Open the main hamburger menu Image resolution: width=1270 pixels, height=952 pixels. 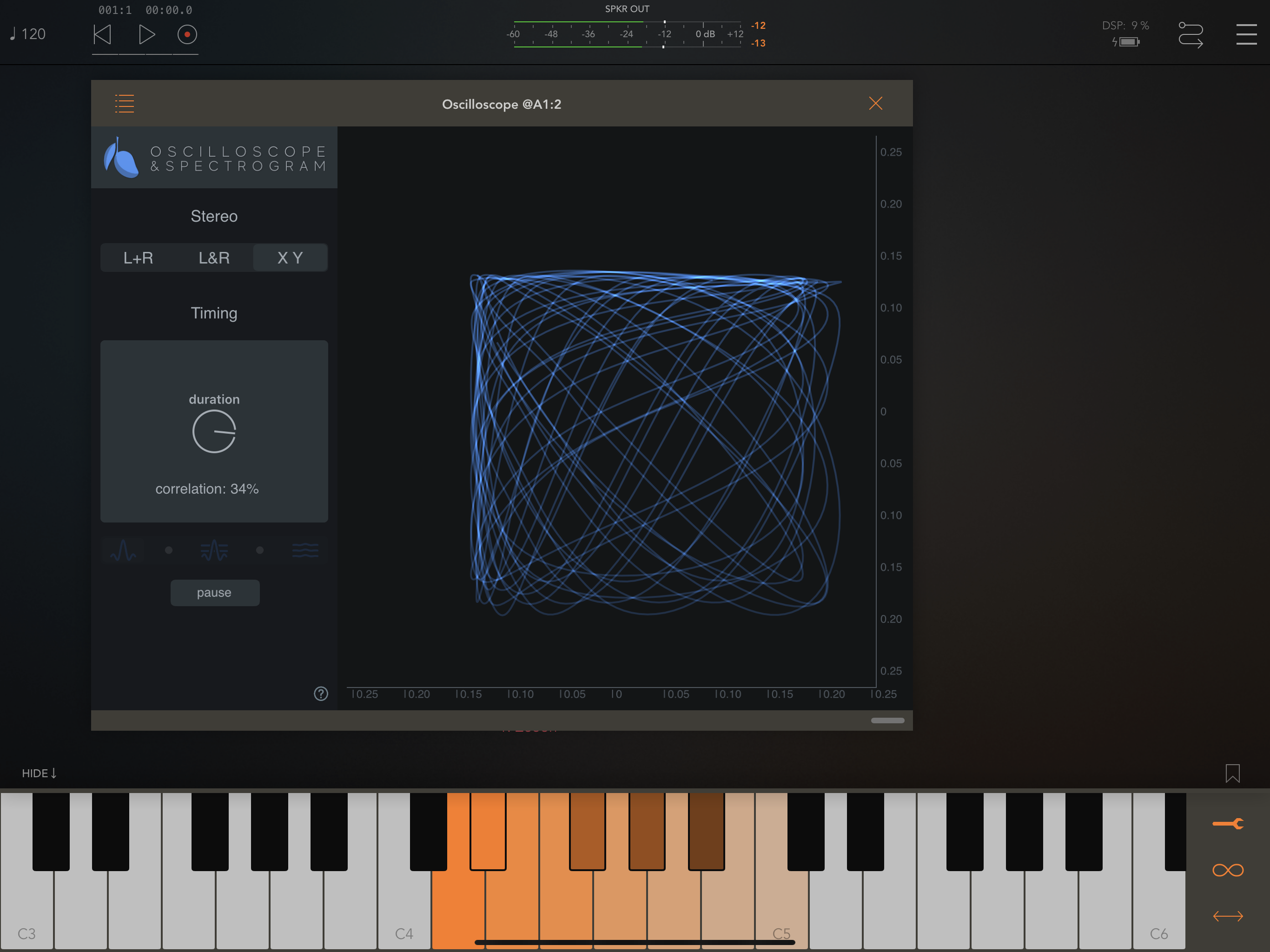[1246, 34]
